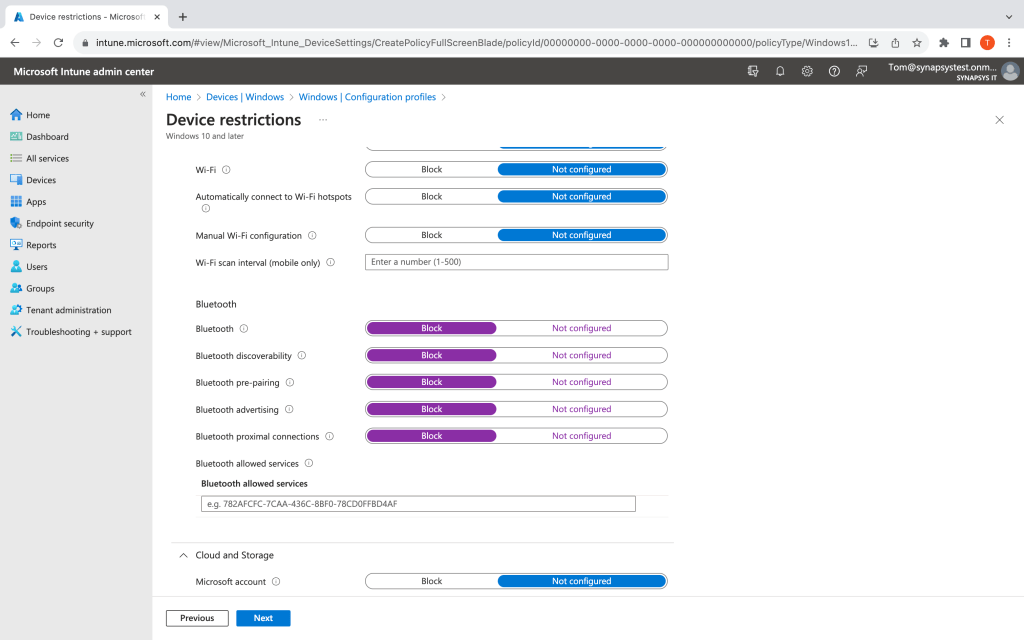This screenshot has height=640, width=1024.
Task: Open Tenant administration in sidebar
Action: pos(68,310)
